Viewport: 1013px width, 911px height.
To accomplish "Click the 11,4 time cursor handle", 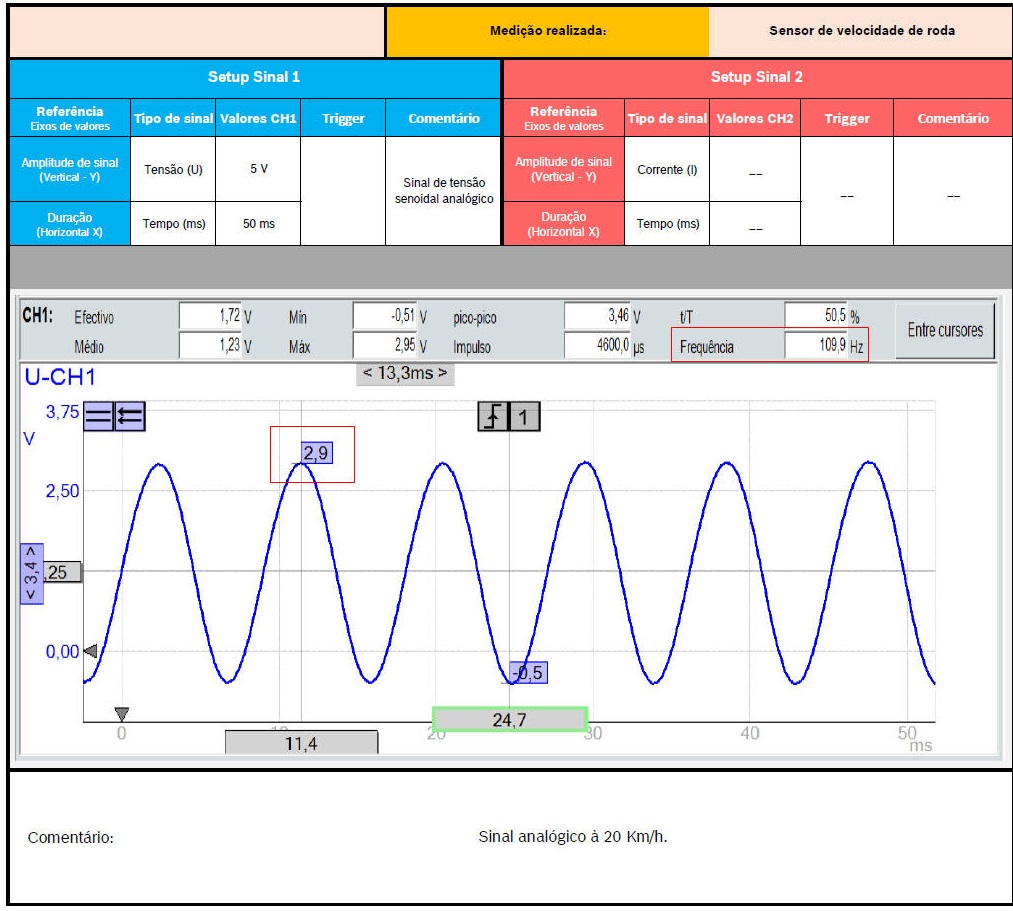I will [x=301, y=742].
